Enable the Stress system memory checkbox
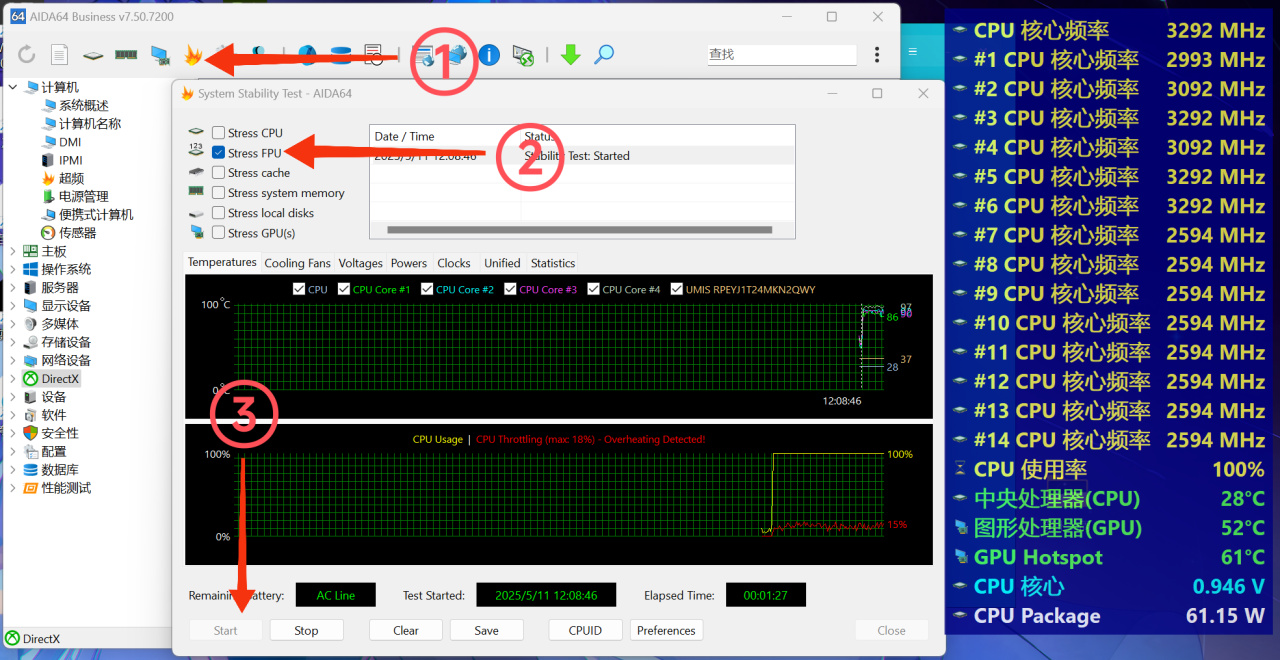The image size is (1280, 660). [x=218, y=193]
